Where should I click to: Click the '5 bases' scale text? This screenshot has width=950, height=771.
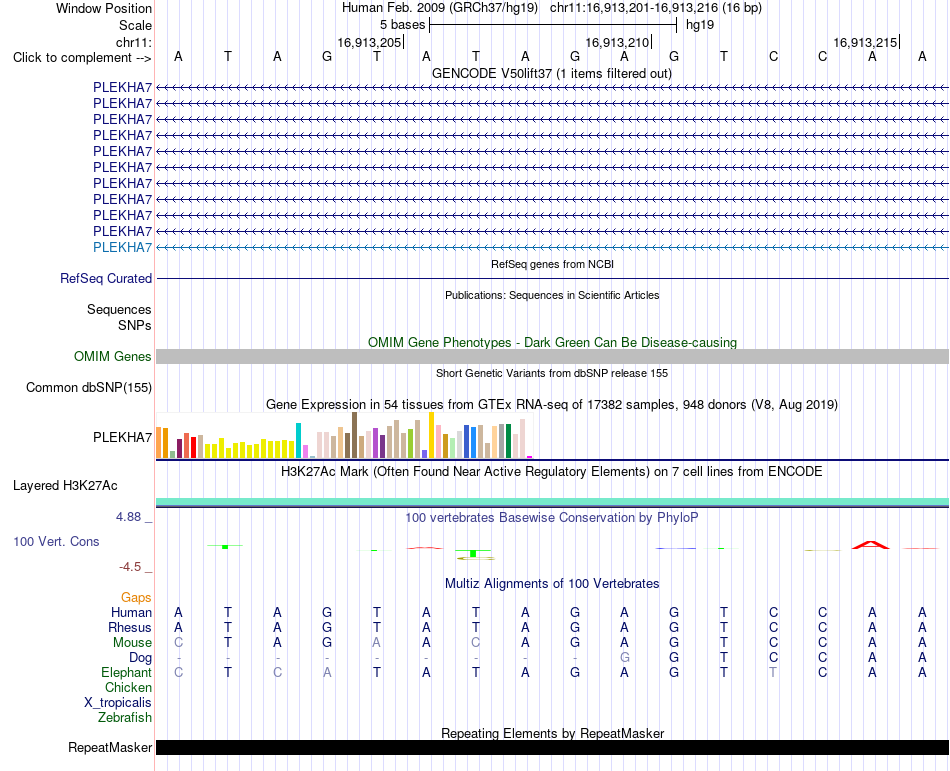click(x=403, y=25)
